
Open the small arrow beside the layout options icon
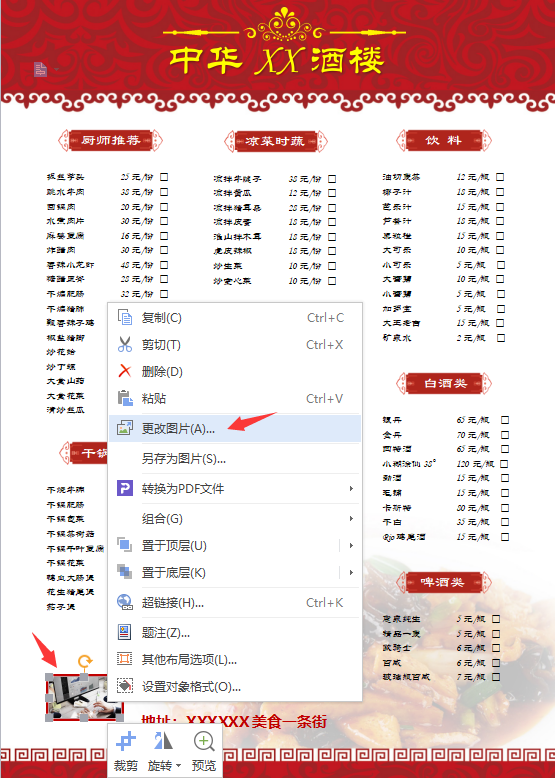click(56, 69)
